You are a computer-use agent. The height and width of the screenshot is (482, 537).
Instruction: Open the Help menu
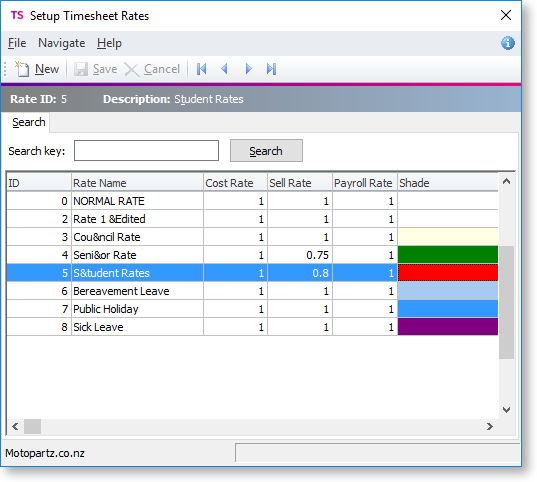coord(109,43)
